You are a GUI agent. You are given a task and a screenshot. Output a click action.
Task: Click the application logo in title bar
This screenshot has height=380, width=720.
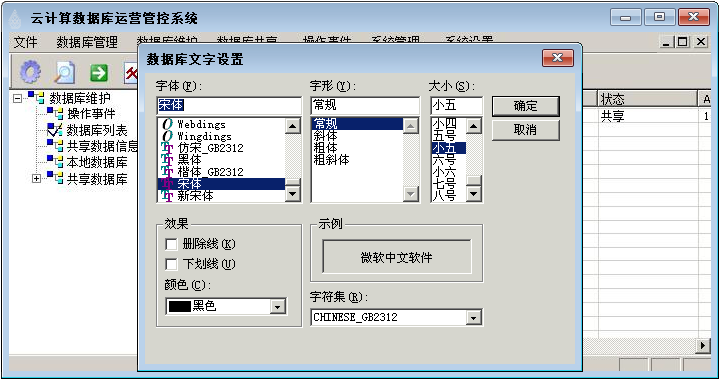coord(16,18)
